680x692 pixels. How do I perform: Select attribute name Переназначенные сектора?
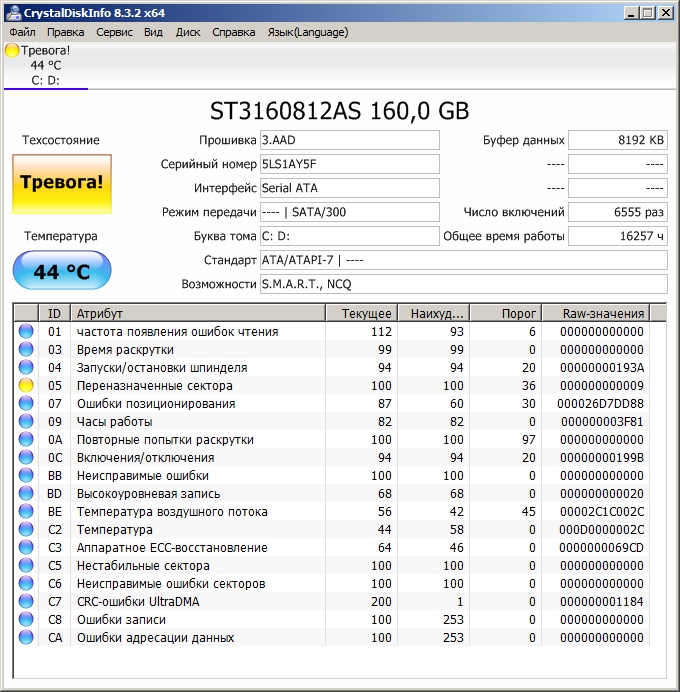point(154,385)
